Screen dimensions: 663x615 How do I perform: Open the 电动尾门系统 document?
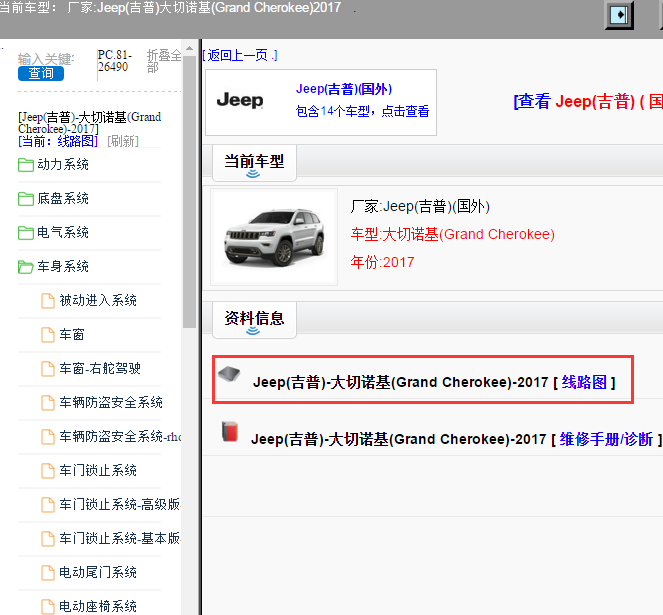(98, 572)
